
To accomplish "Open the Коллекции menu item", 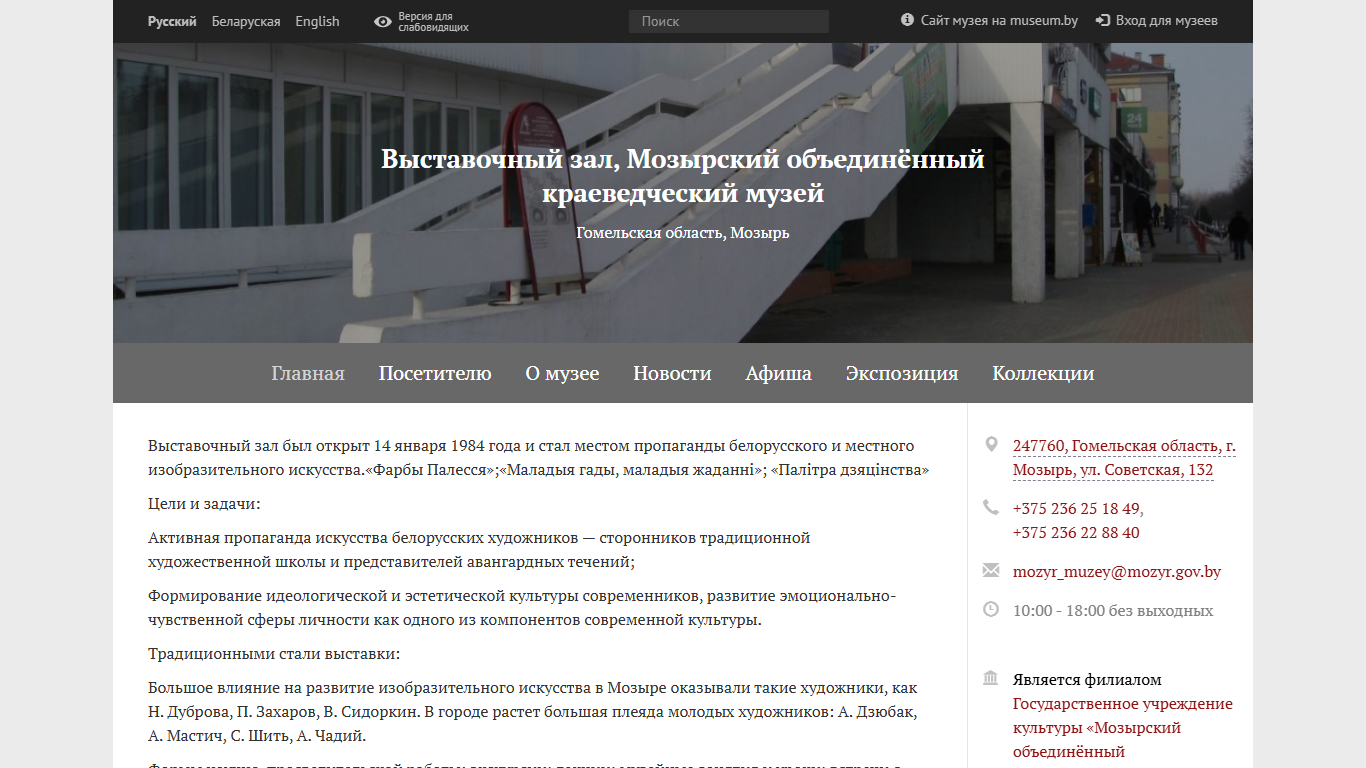I will [1043, 373].
